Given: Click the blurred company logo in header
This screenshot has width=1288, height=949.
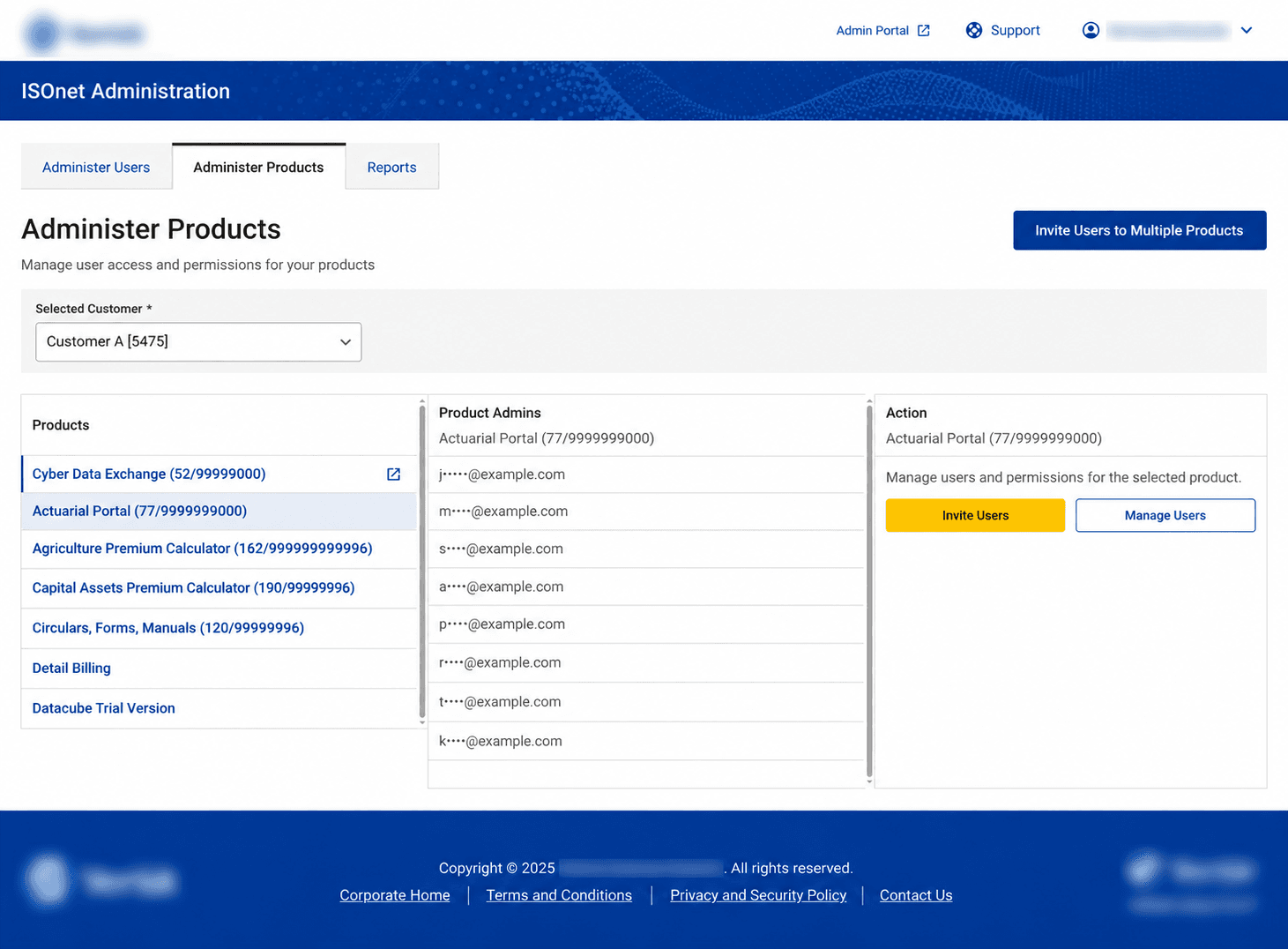Looking at the screenshot, I should tap(85, 34).
